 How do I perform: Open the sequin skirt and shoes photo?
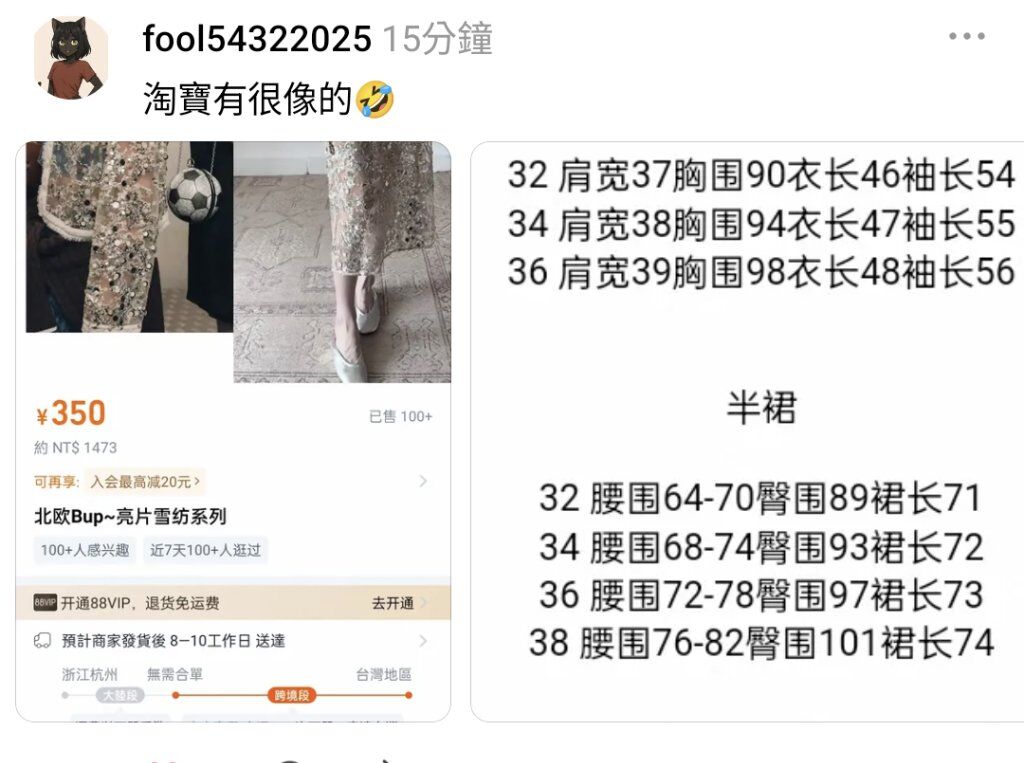tap(342, 262)
